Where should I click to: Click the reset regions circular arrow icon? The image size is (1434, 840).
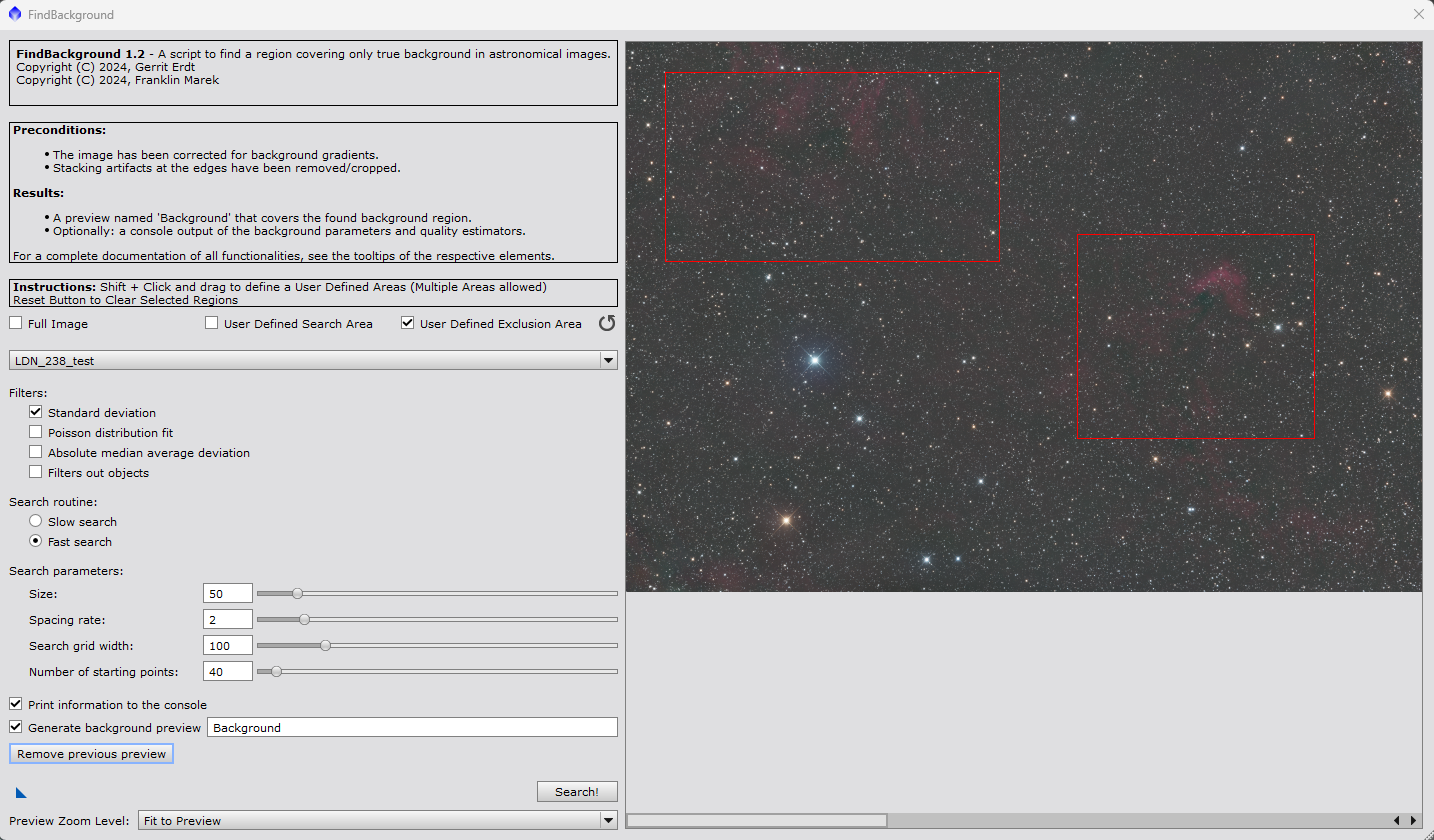pos(607,323)
